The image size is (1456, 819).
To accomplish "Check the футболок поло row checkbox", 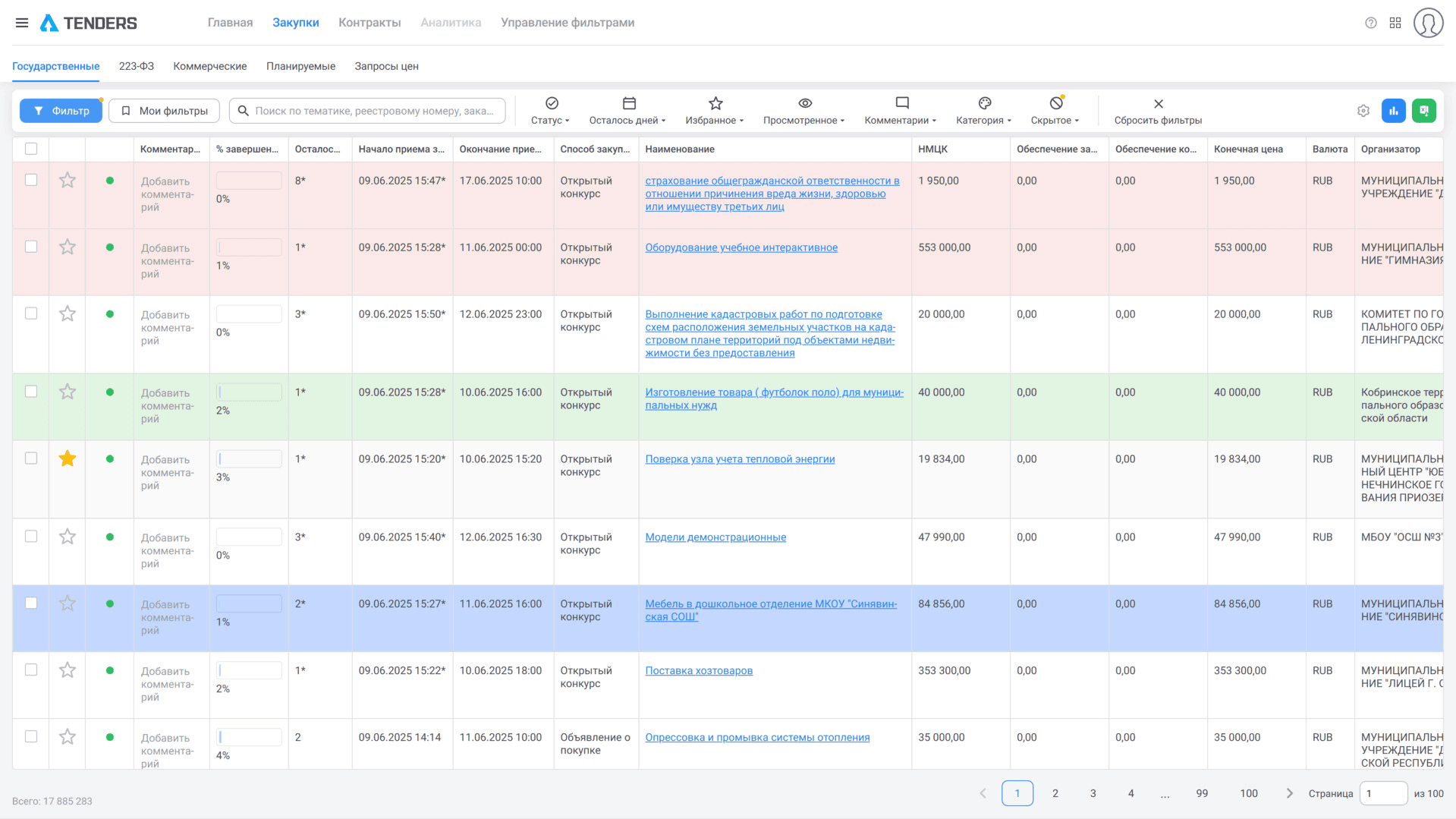I will click(31, 392).
